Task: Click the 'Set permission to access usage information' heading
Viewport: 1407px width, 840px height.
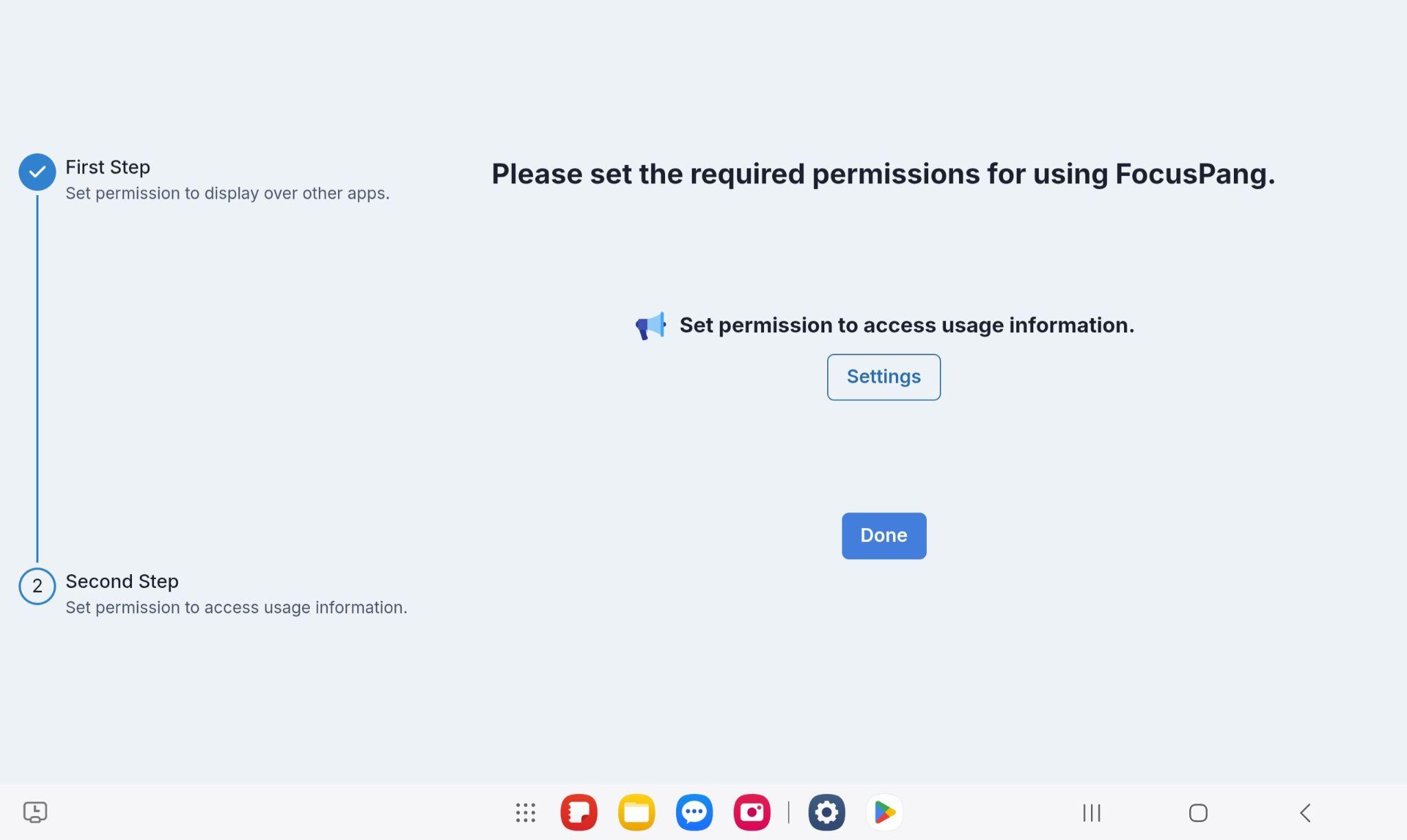Action: (906, 325)
